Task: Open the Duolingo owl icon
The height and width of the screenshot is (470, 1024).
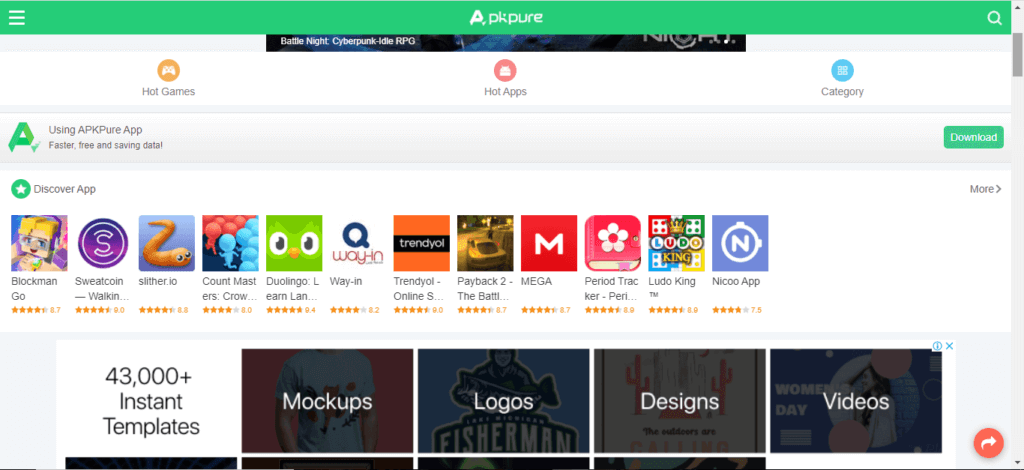Action: coord(294,243)
